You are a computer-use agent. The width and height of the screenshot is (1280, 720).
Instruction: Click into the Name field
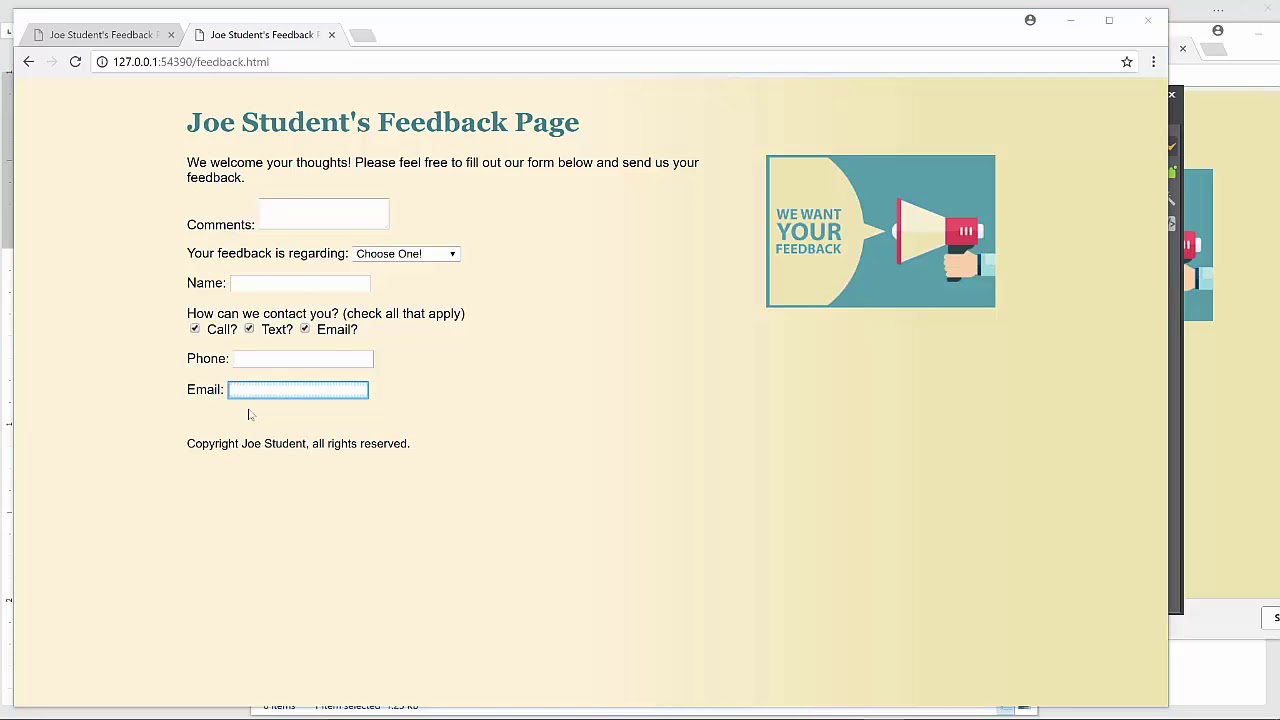pyautogui.click(x=300, y=283)
